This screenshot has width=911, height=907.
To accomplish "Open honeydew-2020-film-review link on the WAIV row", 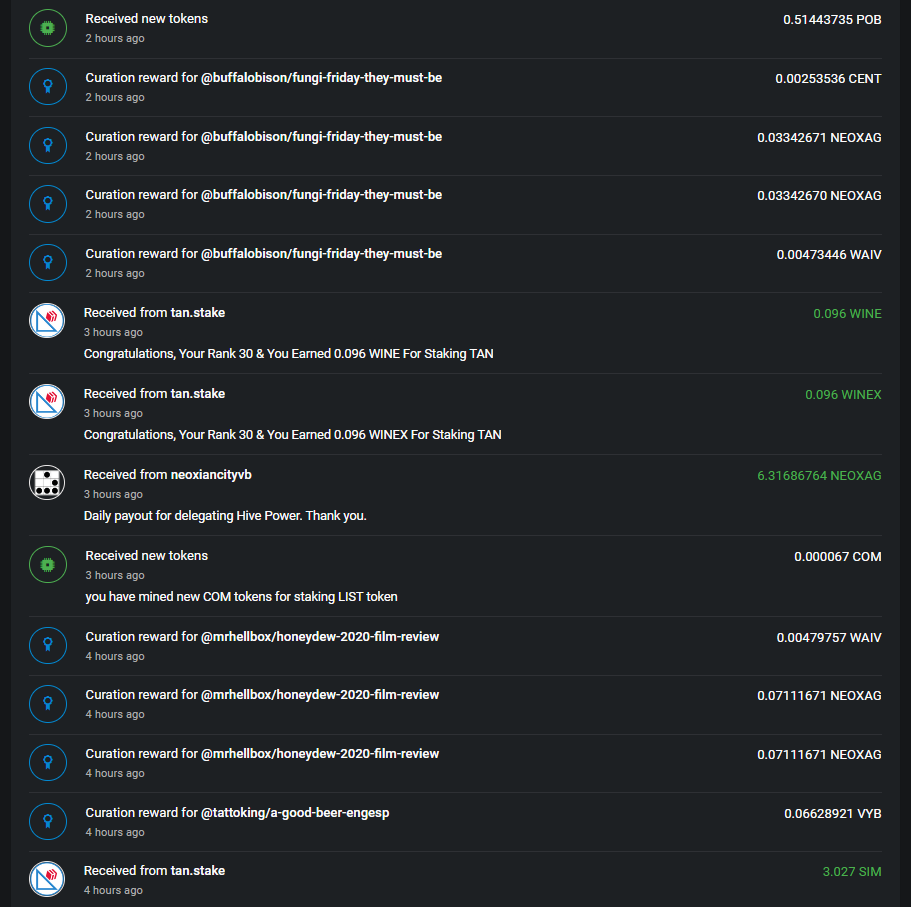I will point(320,637).
